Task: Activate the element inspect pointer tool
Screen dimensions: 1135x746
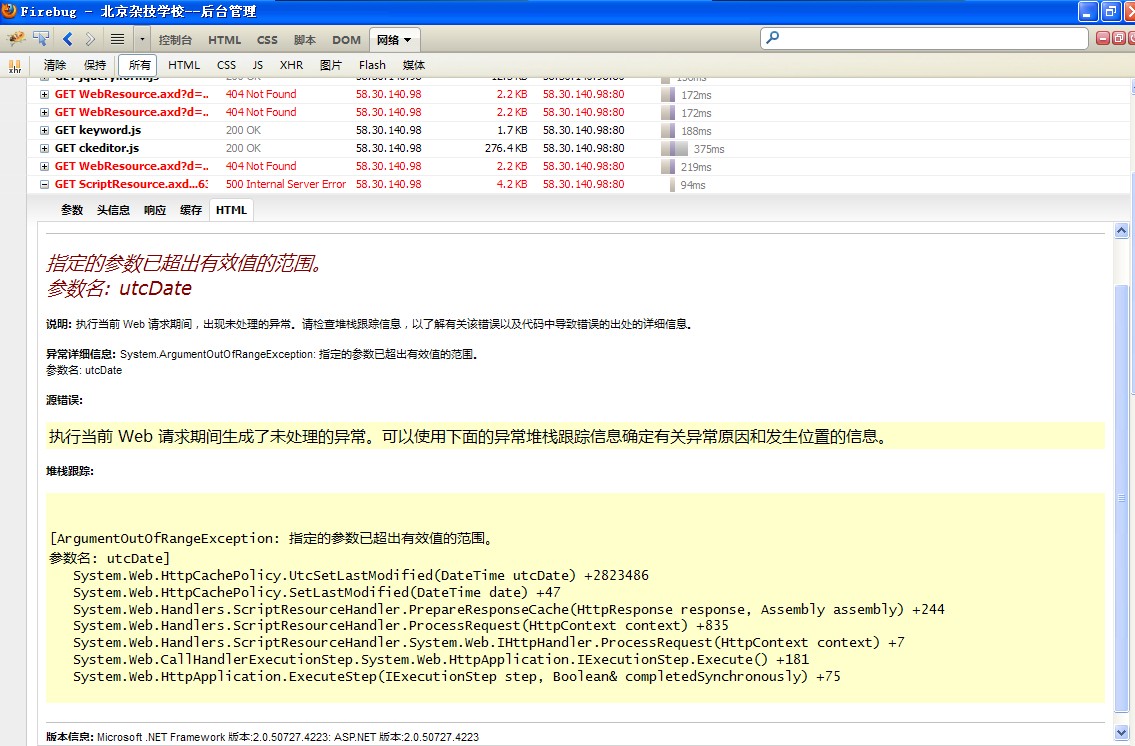Action: click(x=41, y=39)
